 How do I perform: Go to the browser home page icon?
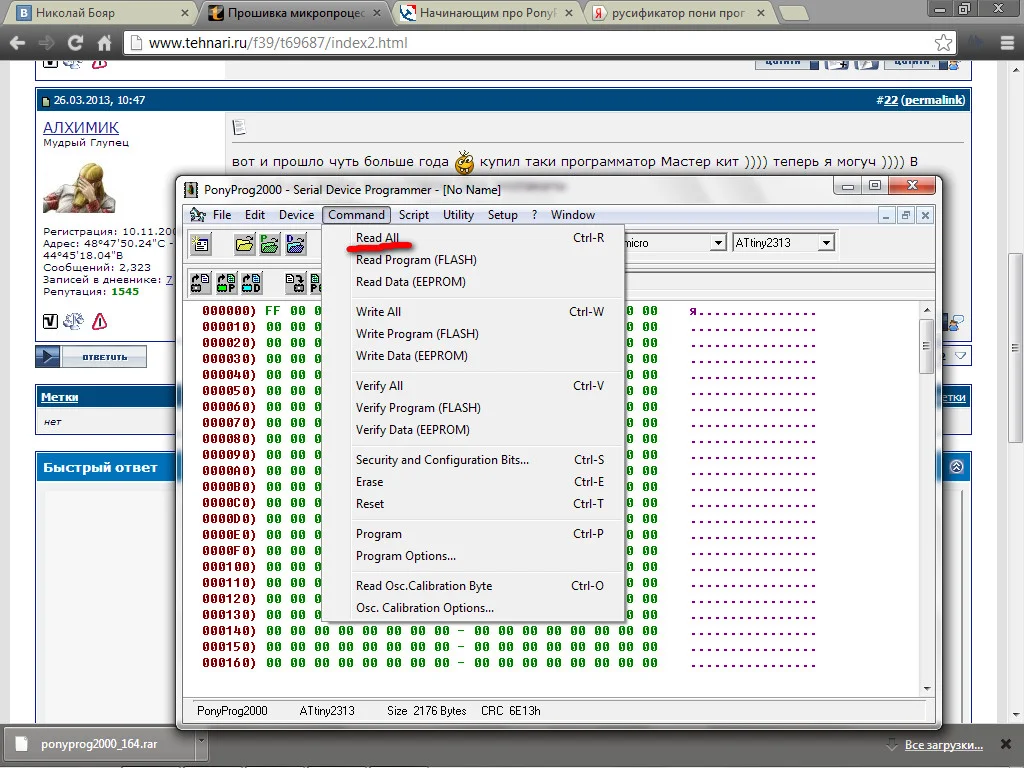(104, 43)
